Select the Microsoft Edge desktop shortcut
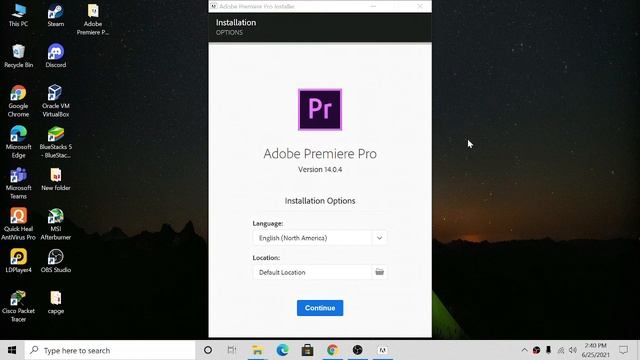Image resolution: width=640 pixels, height=360 pixels. [18, 142]
